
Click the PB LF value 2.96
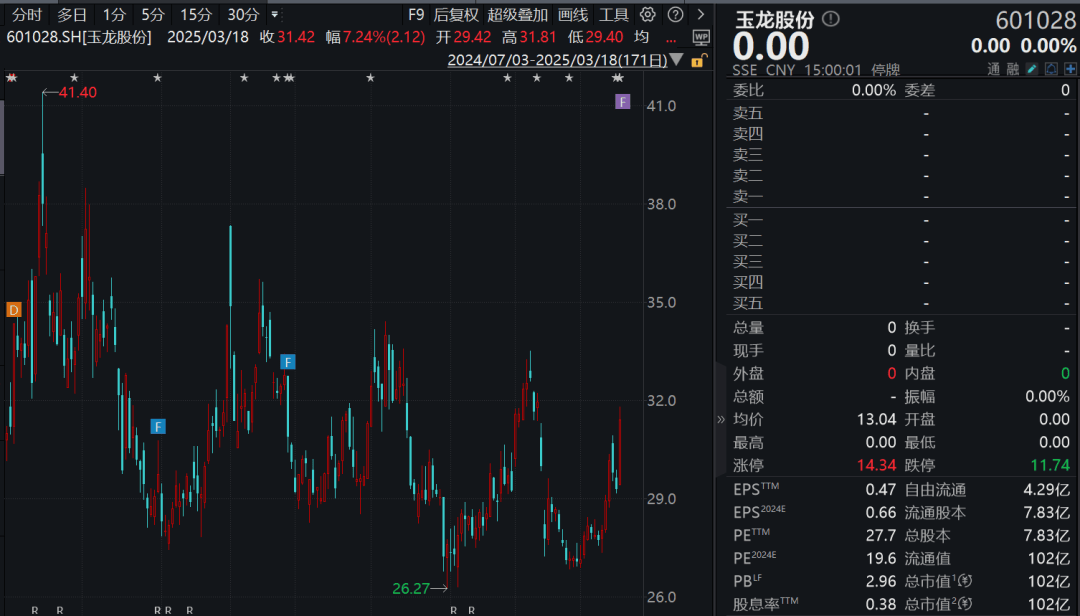click(x=881, y=581)
